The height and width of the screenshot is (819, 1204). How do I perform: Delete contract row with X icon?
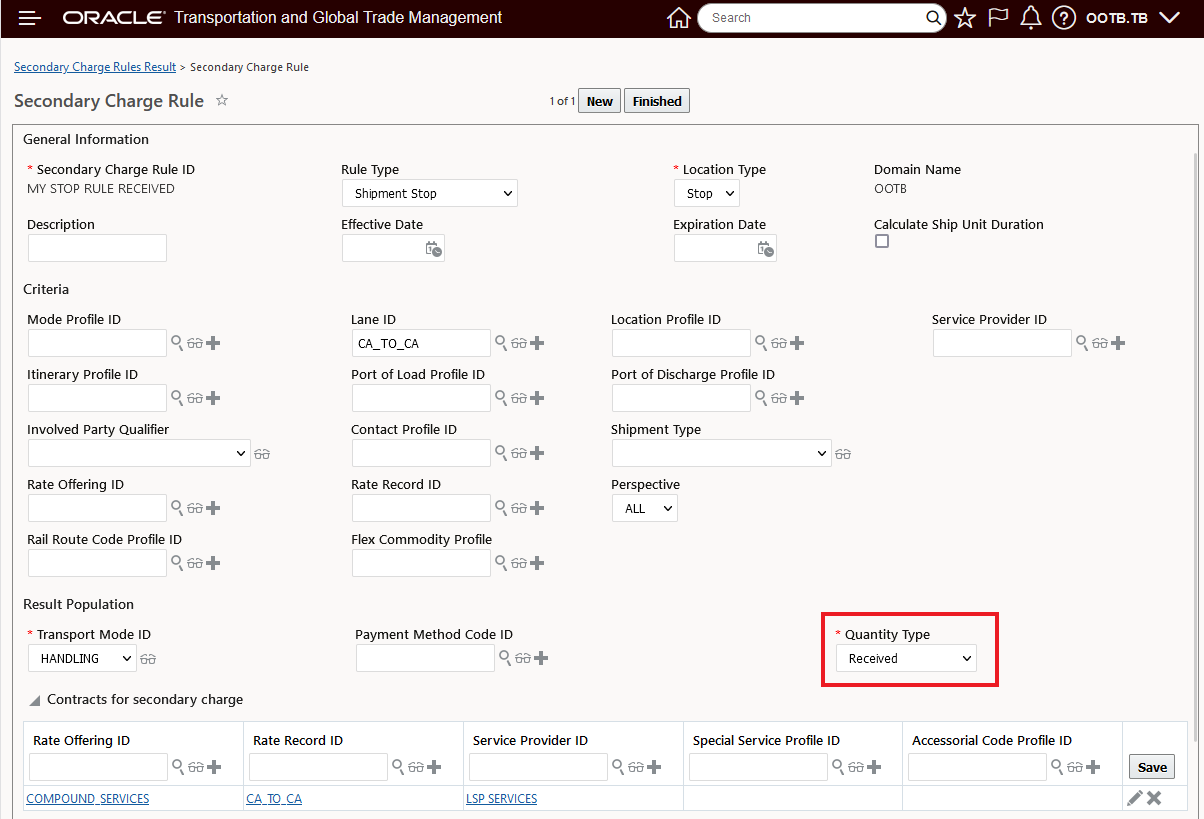[x=1154, y=798]
